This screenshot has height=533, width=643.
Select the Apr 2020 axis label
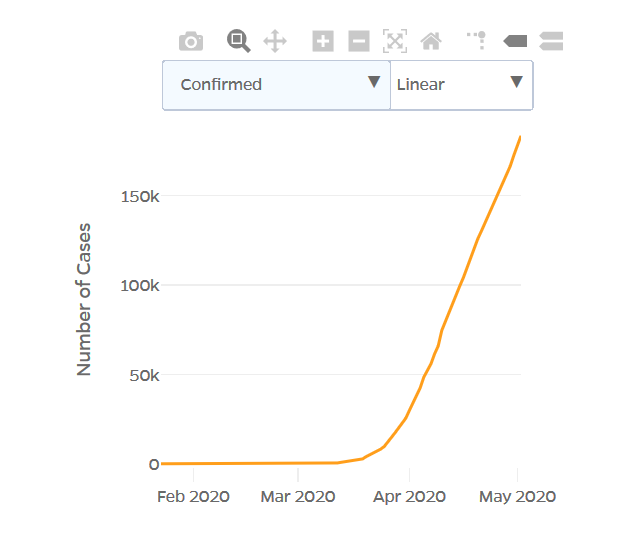409,497
